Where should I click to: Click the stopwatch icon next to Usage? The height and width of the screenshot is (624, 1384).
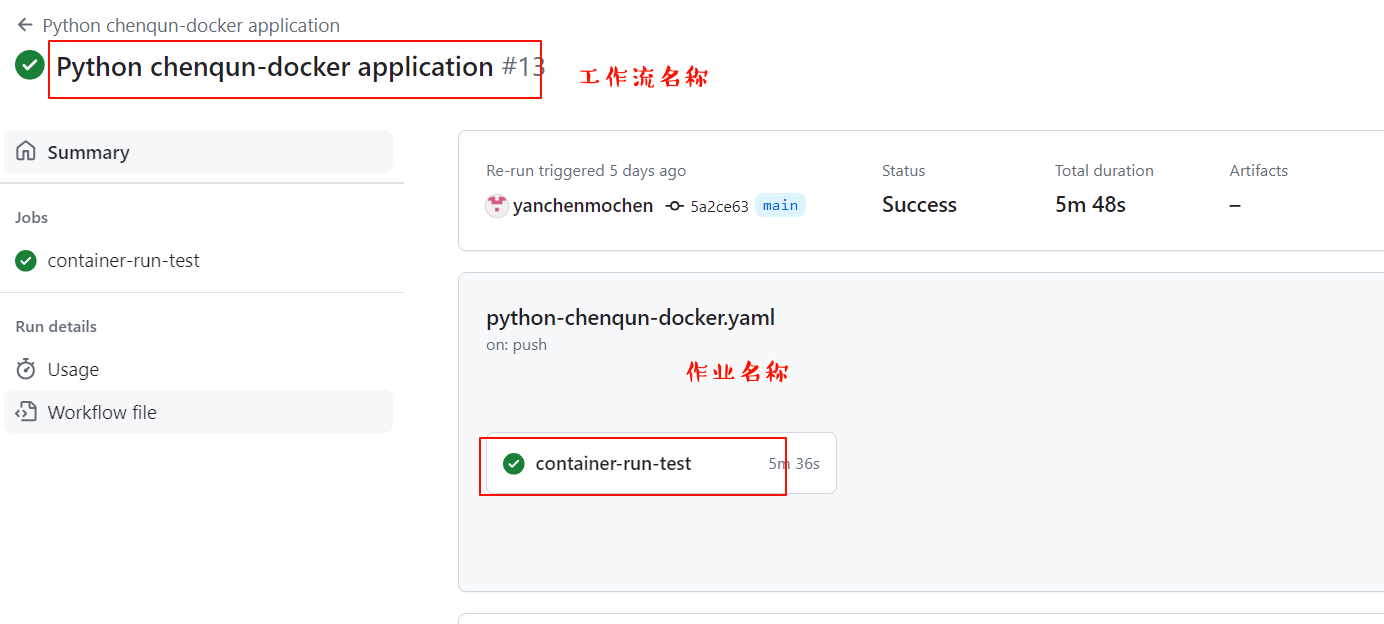click(x=26, y=369)
